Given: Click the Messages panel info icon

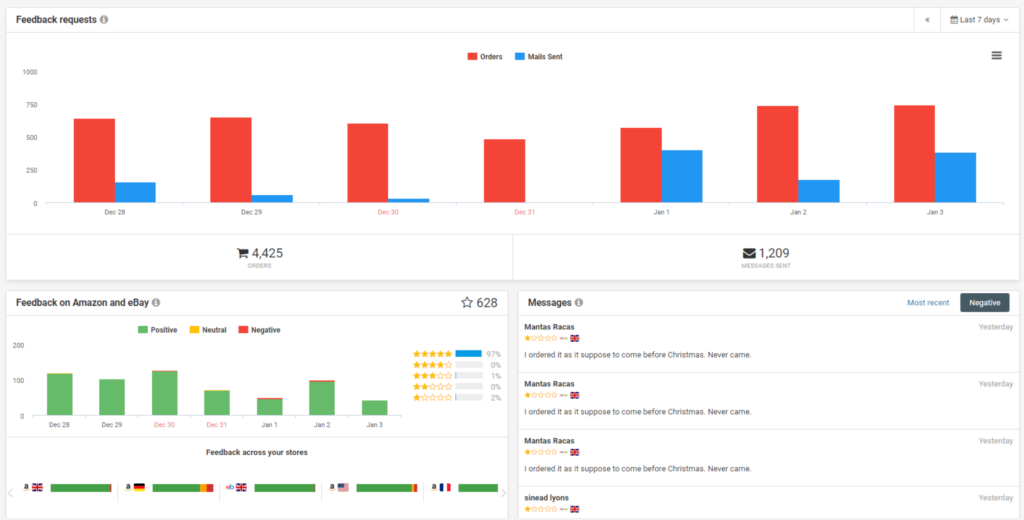Looking at the screenshot, I should [580, 303].
